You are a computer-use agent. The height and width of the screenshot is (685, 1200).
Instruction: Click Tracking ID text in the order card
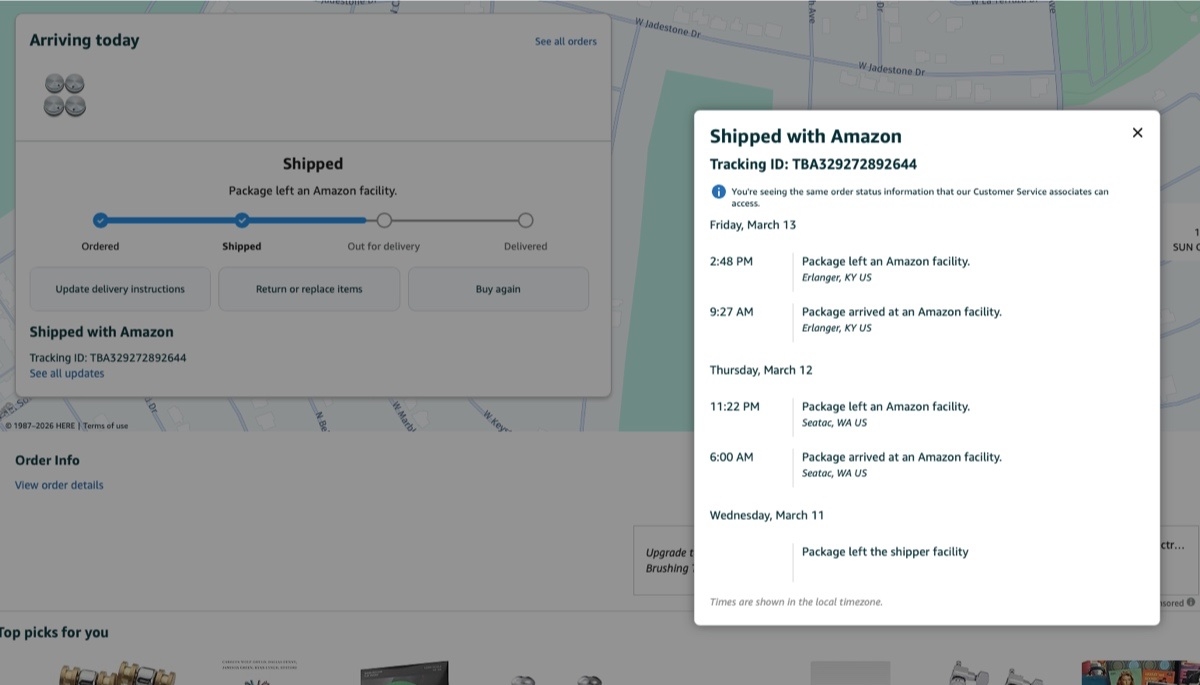[x=108, y=357]
